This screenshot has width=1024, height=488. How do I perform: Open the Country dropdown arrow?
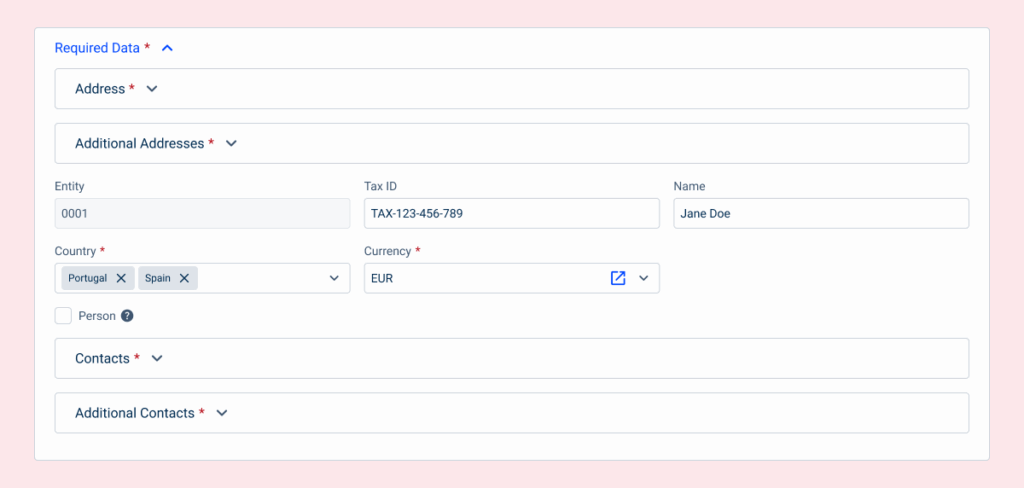point(334,278)
